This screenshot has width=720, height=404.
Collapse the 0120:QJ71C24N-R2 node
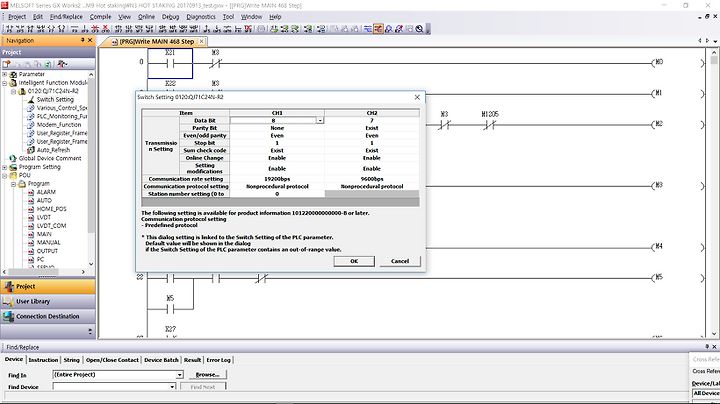(14, 91)
